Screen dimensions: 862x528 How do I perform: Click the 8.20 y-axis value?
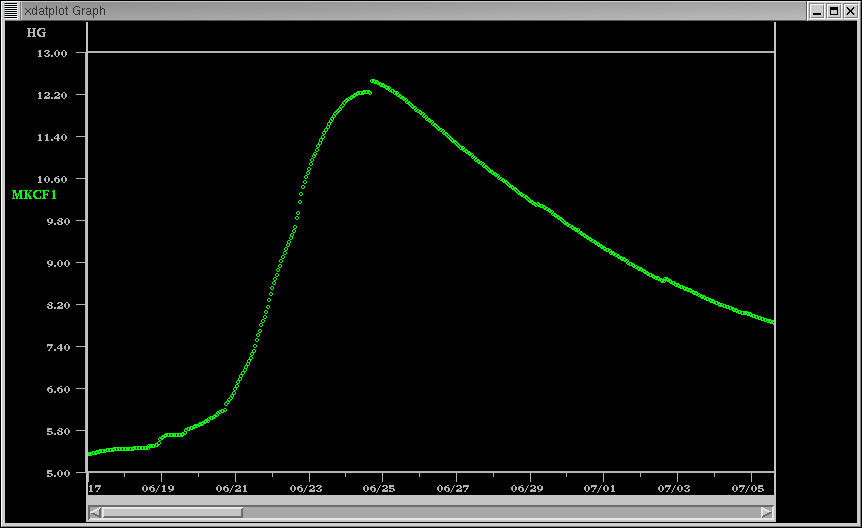pos(58,305)
